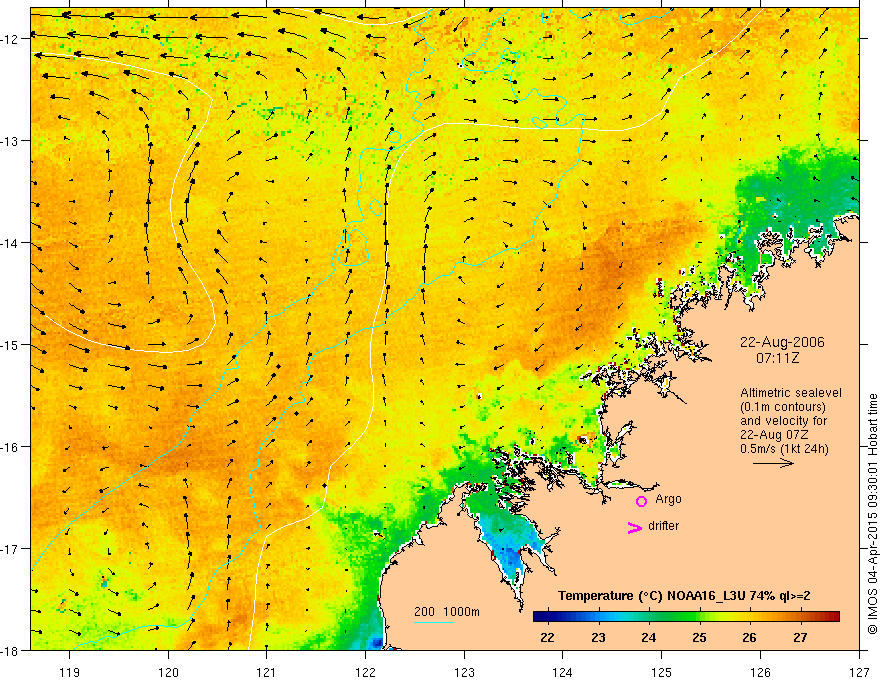This screenshot has height=680, width=880.
Task: Click the 'and velocity for' legend line
Action: pos(783,421)
